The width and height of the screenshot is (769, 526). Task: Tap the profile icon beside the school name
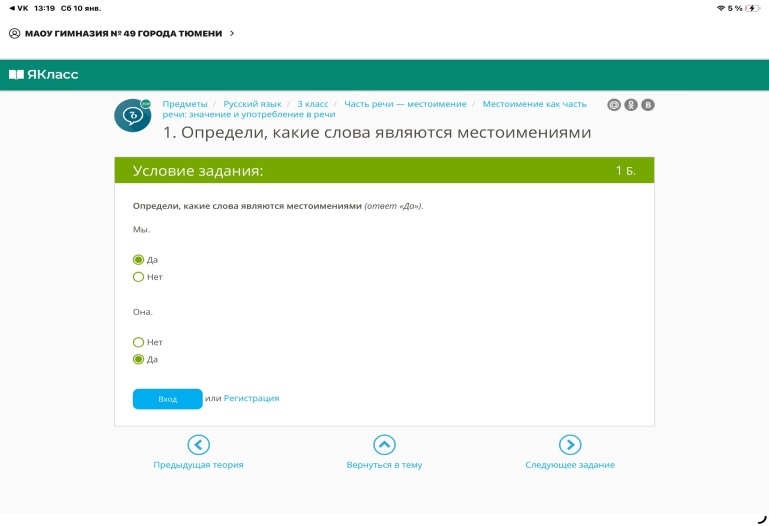point(15,33)
